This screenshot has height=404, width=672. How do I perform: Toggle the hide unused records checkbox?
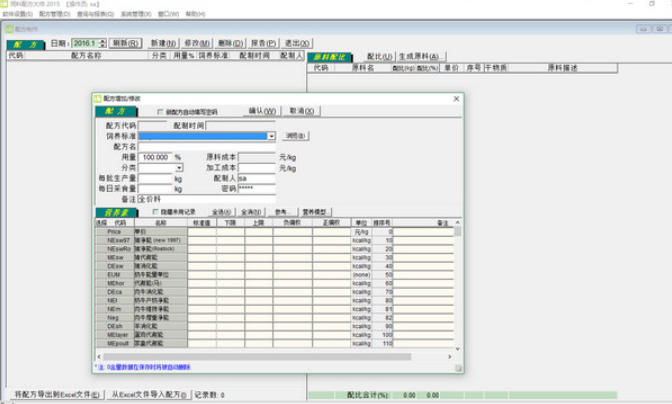coord(154,212)
